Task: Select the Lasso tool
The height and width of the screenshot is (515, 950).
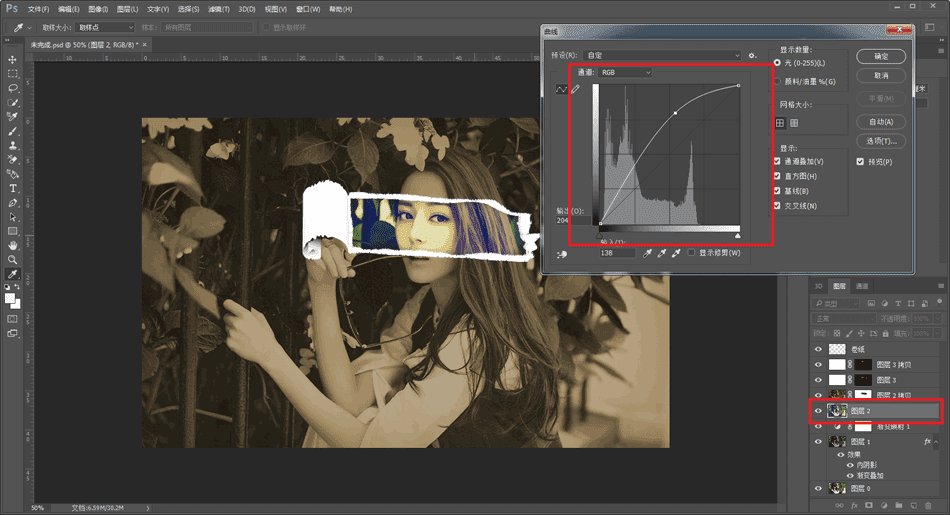Action: click(x=13, y=88)
